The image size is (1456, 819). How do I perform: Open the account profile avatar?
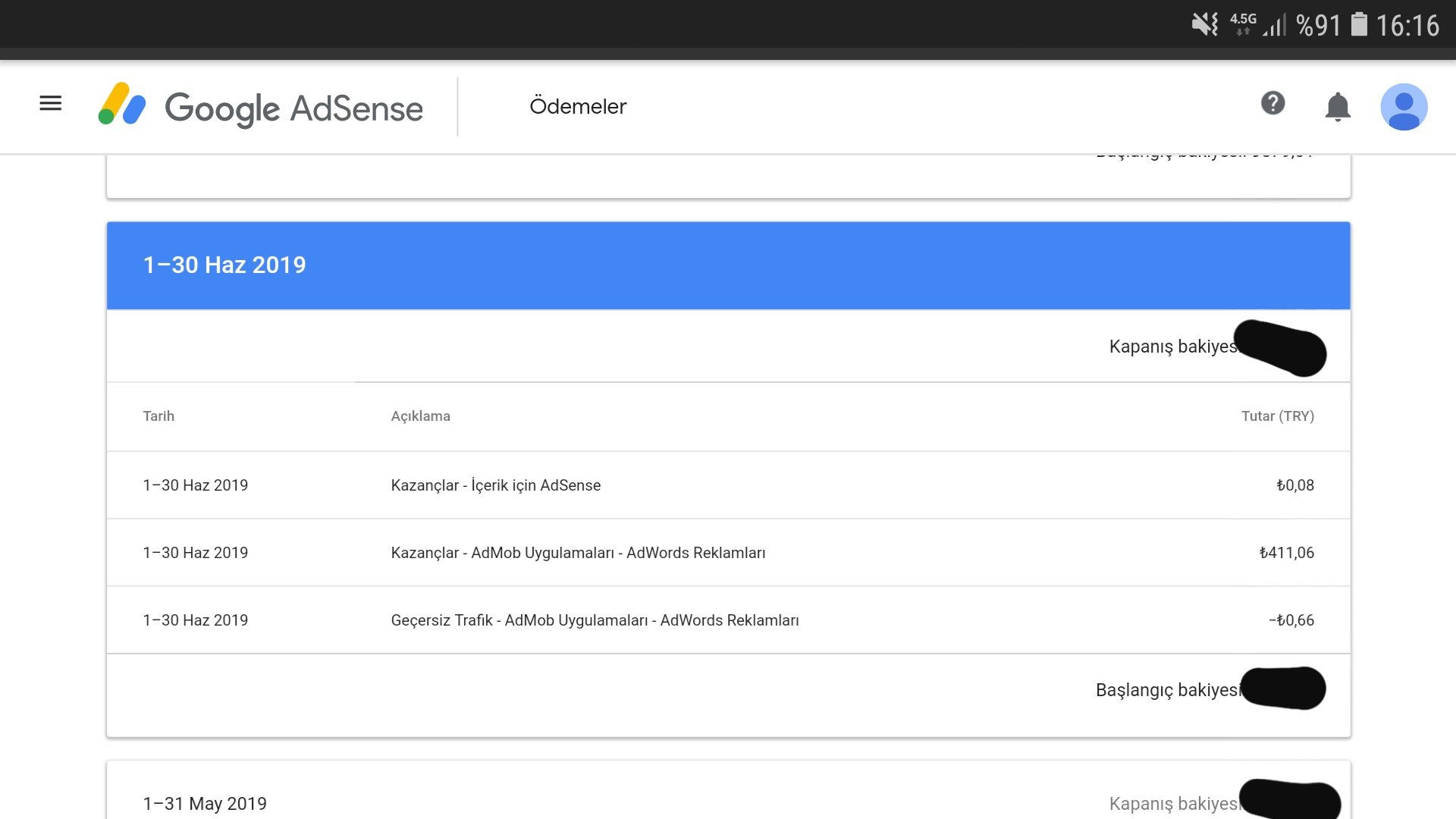tap(1404, 107)
